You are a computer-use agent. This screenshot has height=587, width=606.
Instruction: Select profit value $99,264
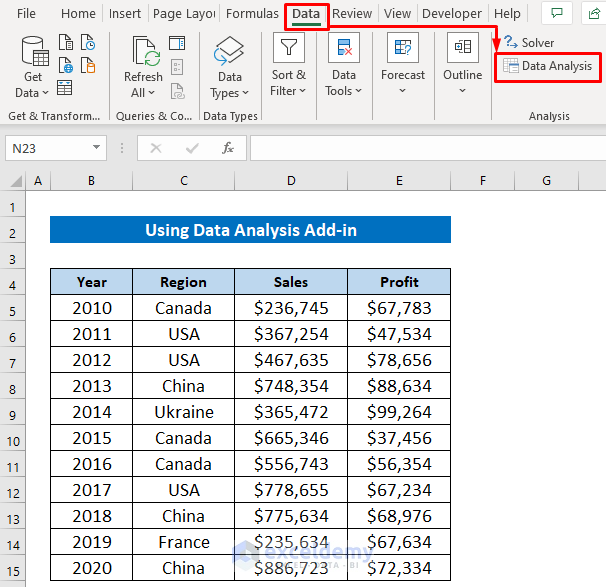coord(399,412)
